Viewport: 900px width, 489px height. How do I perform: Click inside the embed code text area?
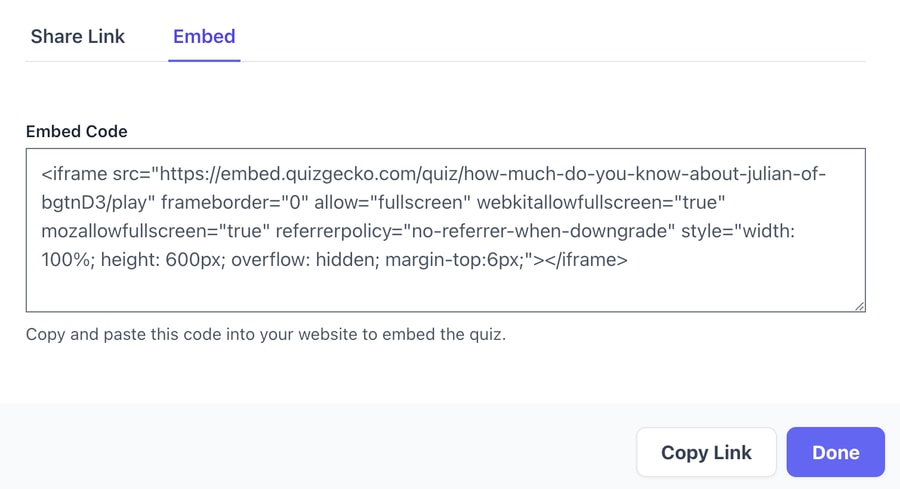pyautogui.click(x=445, y=230)
